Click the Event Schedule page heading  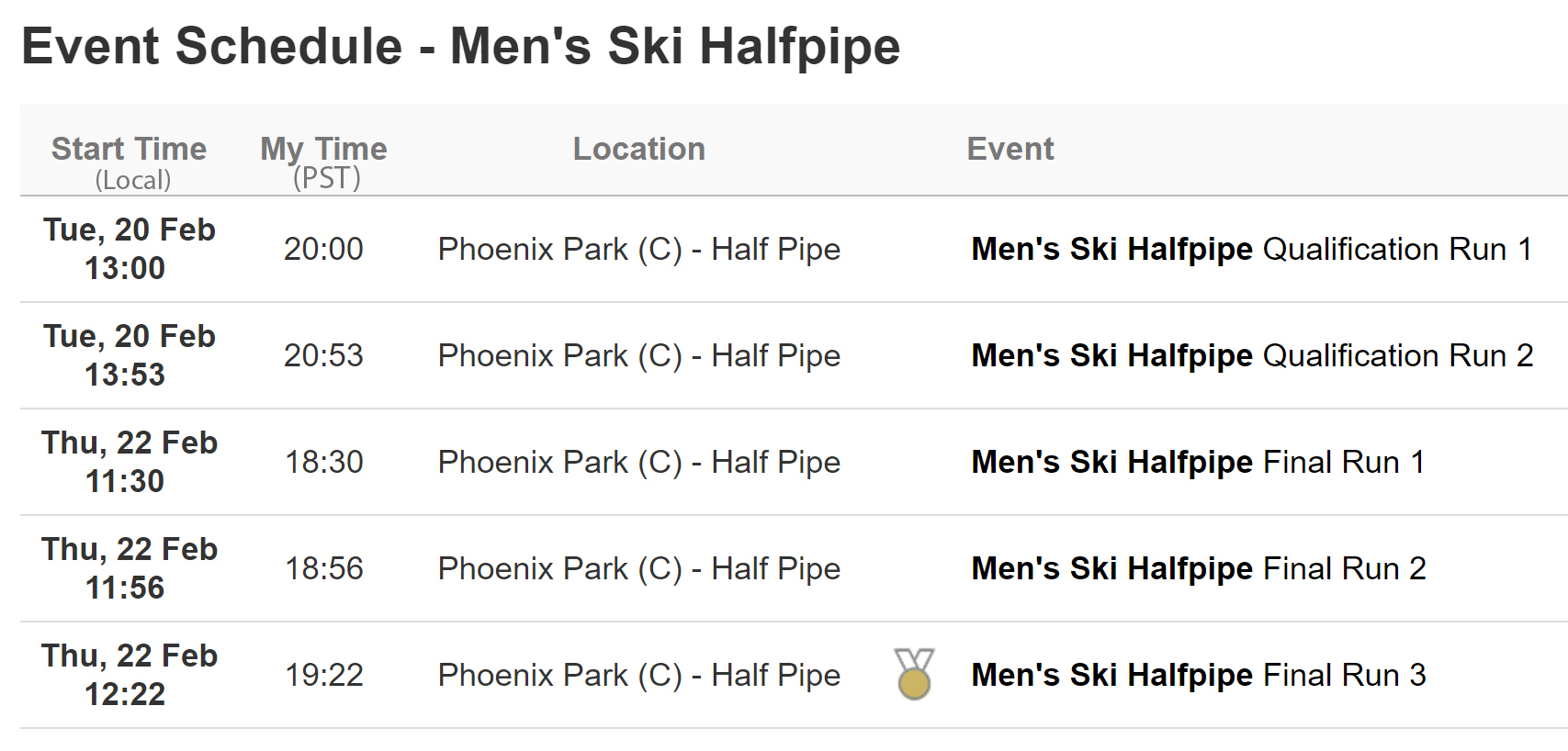click(x=460, y=46)
